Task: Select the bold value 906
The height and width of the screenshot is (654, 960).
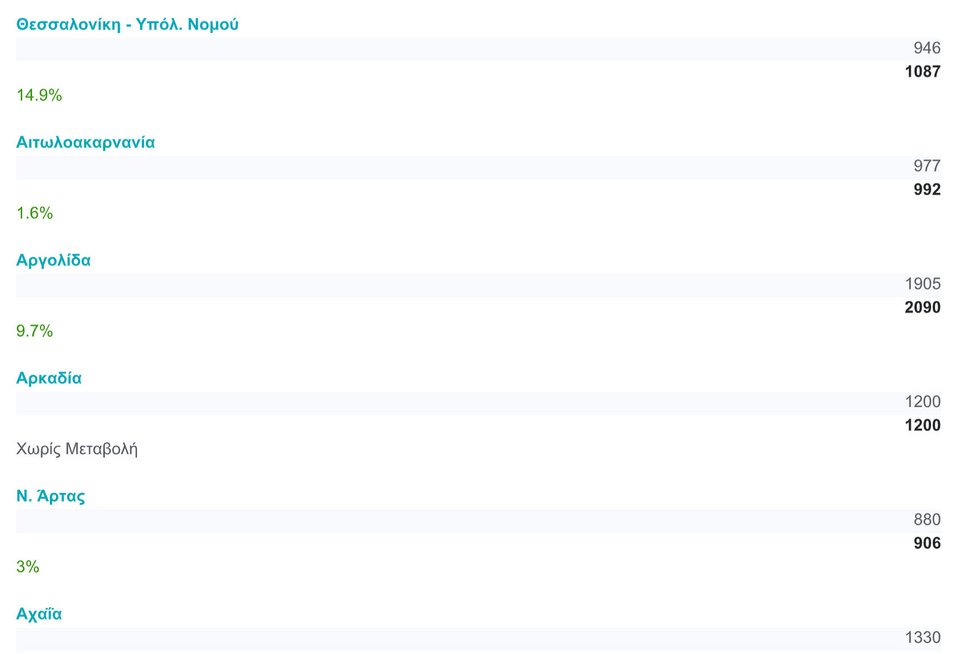Action: pos(926,544)
